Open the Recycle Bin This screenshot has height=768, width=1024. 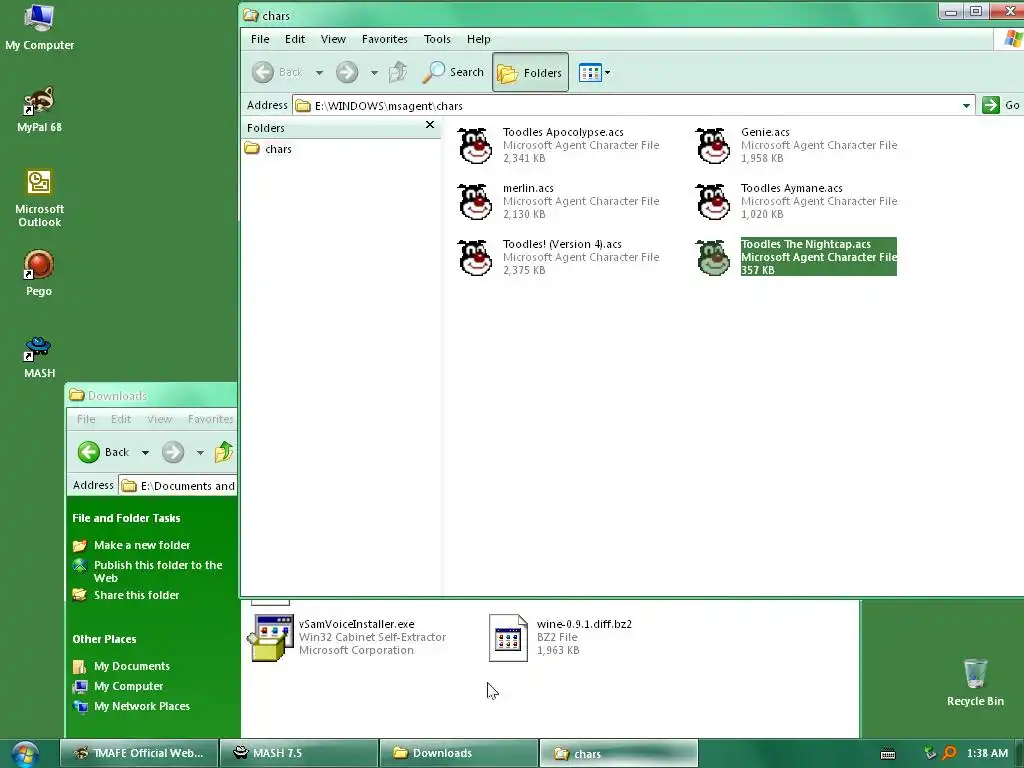click(975, 682)
